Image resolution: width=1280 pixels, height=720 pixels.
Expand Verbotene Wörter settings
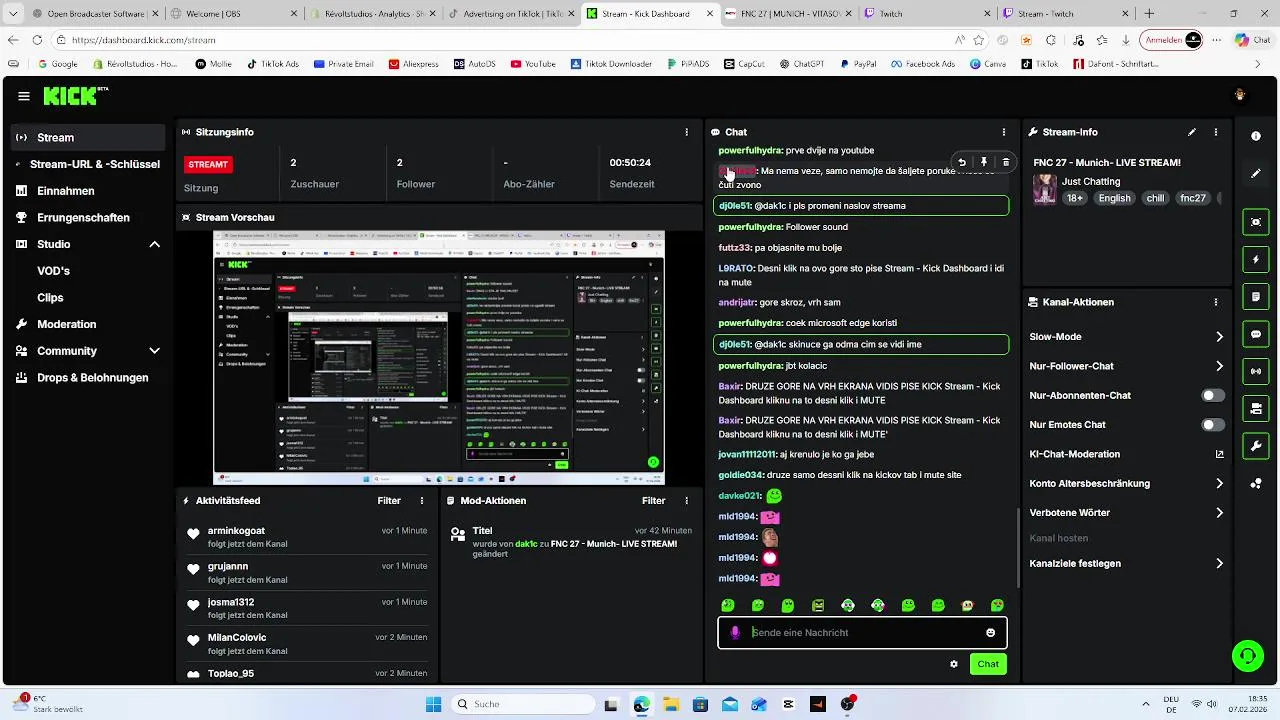tap(1219, 513)
